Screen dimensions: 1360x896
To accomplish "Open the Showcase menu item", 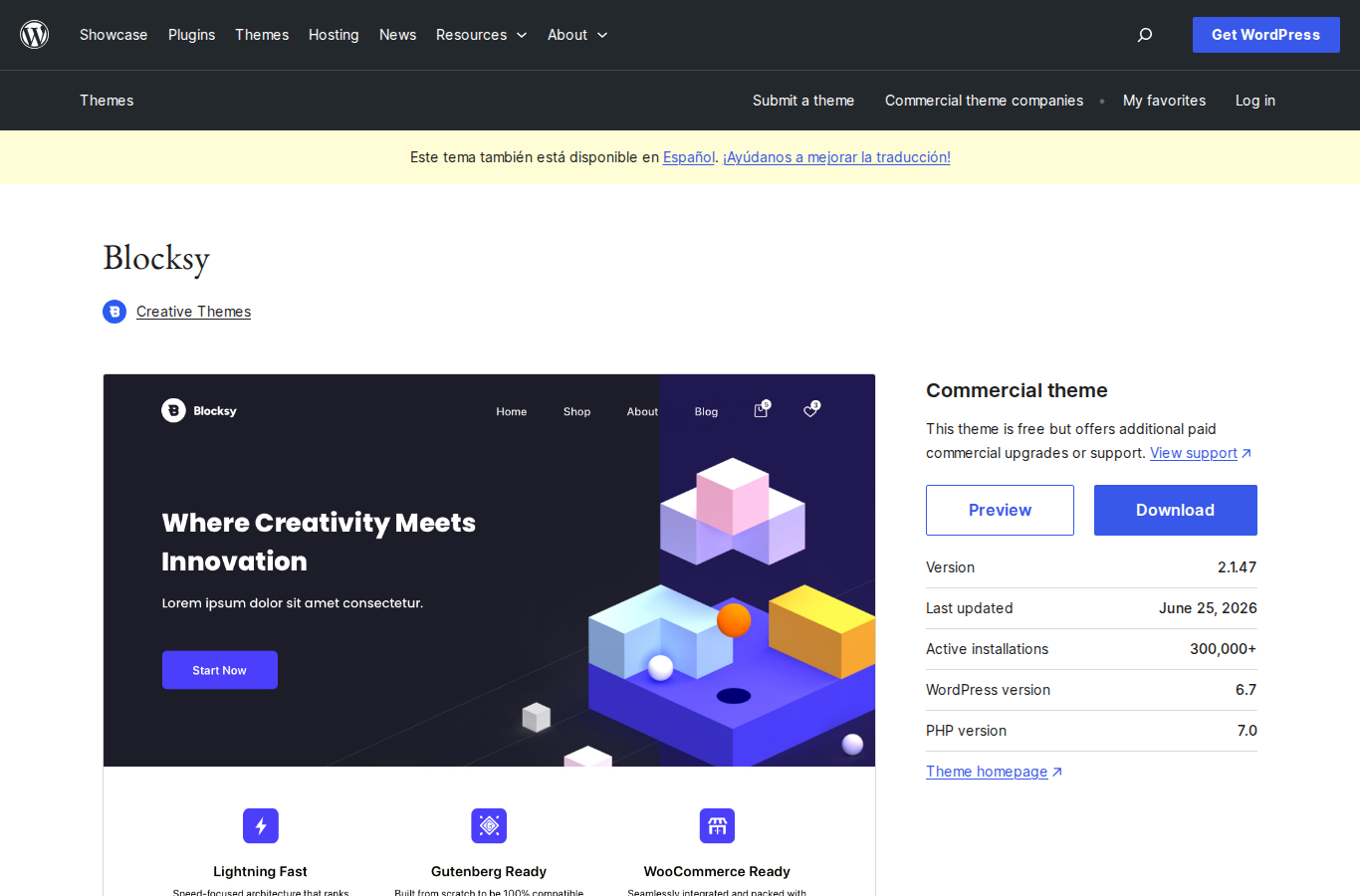I will click(113, 35).
